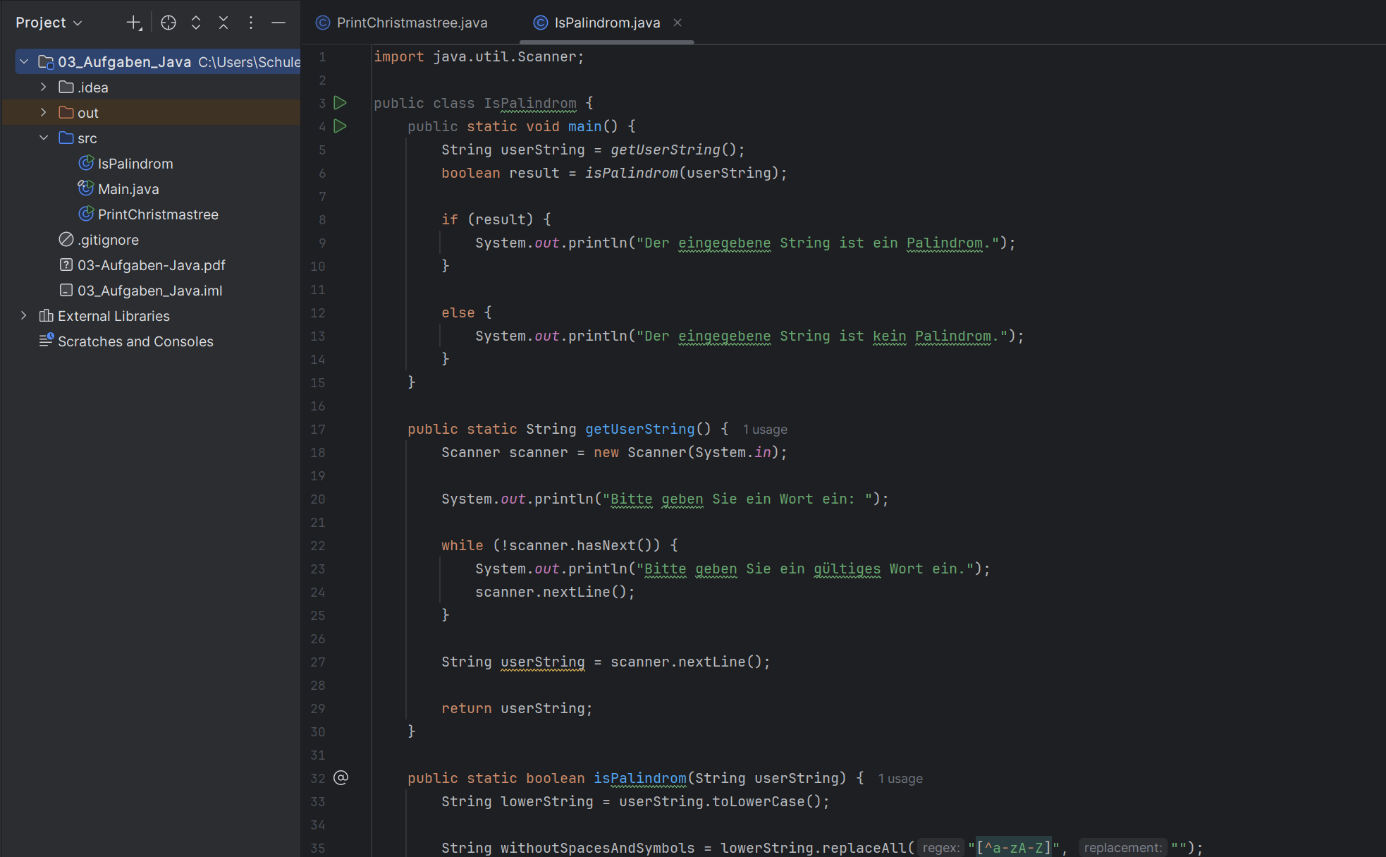Viewport: 1386px width, 857px height.
Task: Run the IsPalindrom class via the line 3 gutter arrow
Action: pyautogui.click(x=340, y=103)
